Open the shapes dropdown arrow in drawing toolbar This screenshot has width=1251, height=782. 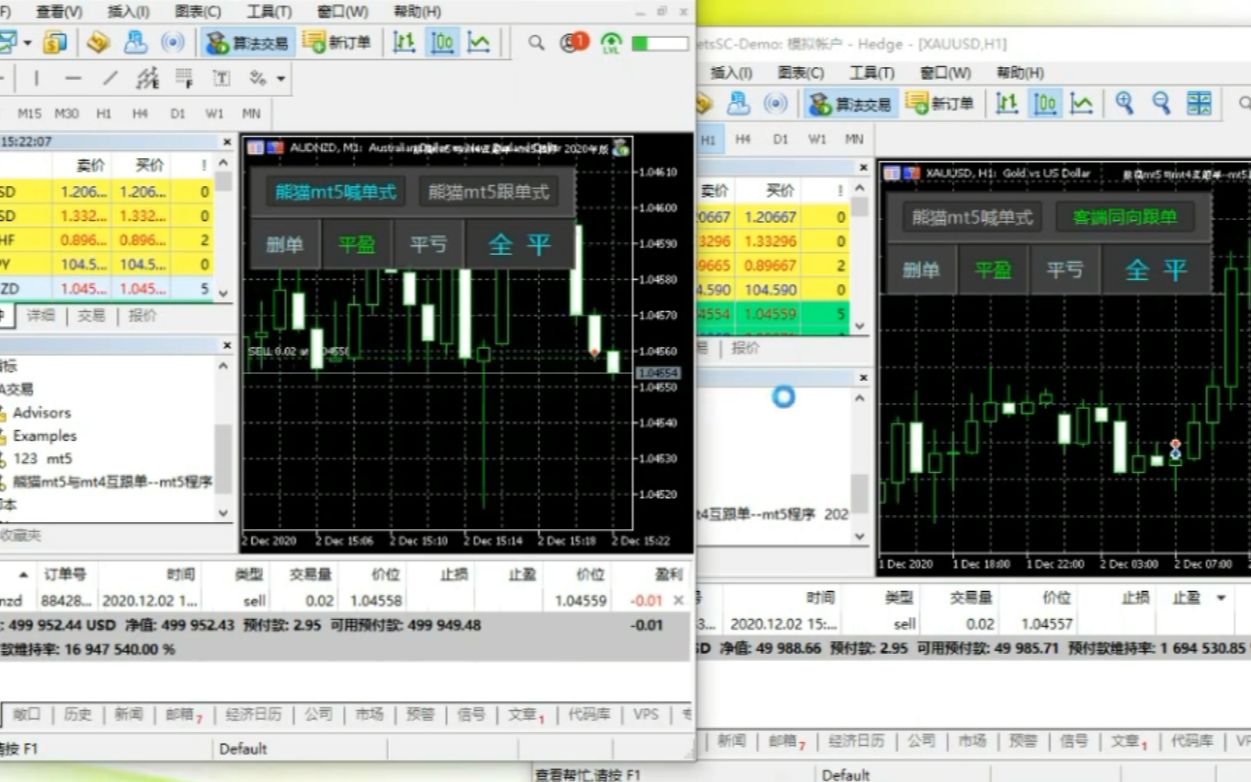[281, 78]
